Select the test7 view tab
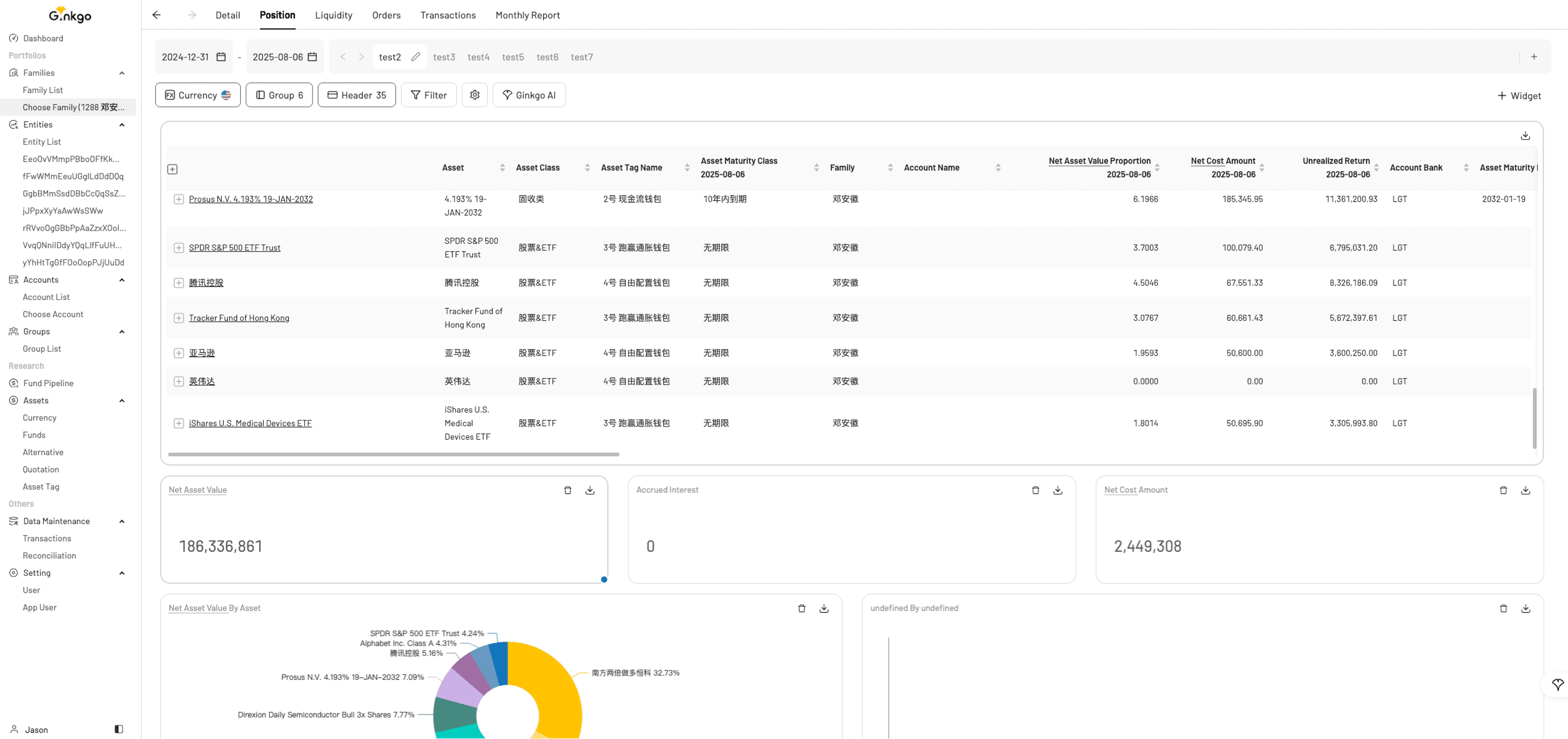 [582, 57]
